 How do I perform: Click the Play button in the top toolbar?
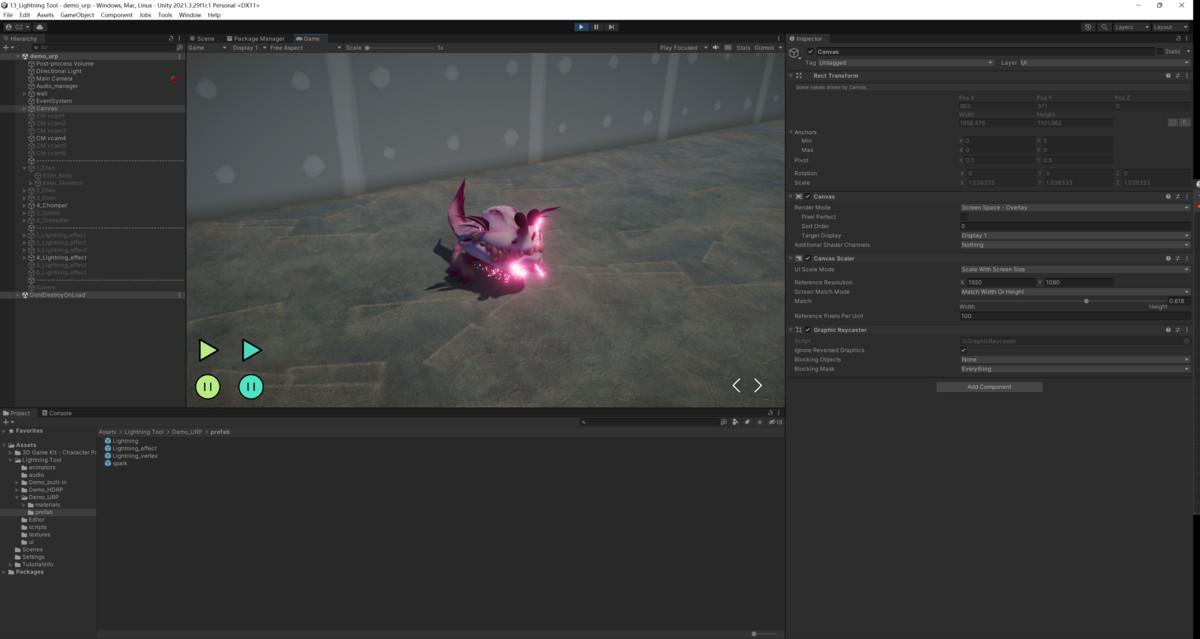[x=581, y=27]
